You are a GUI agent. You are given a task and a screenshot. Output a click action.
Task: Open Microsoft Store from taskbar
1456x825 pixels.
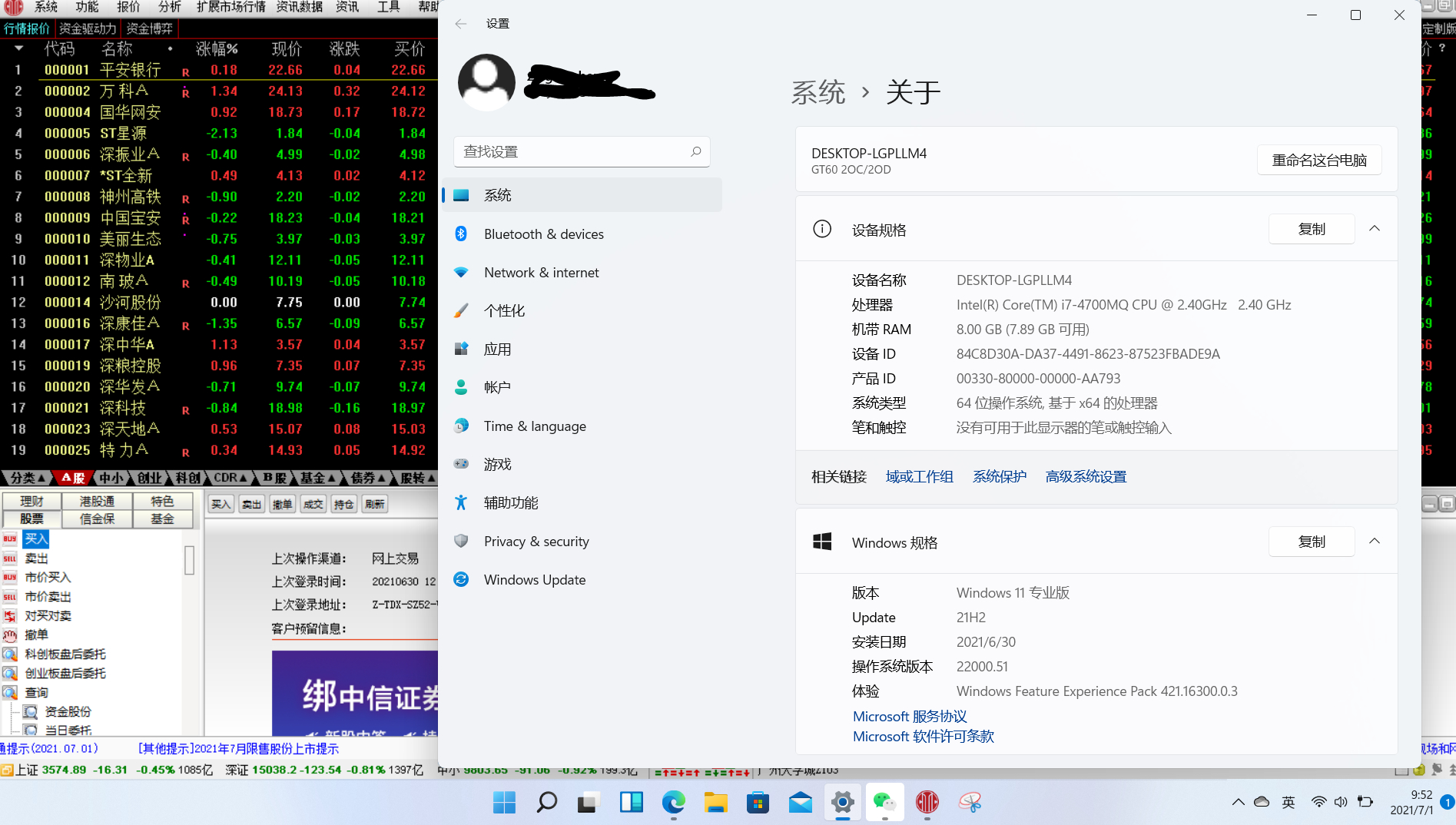[x=758, y=803]
